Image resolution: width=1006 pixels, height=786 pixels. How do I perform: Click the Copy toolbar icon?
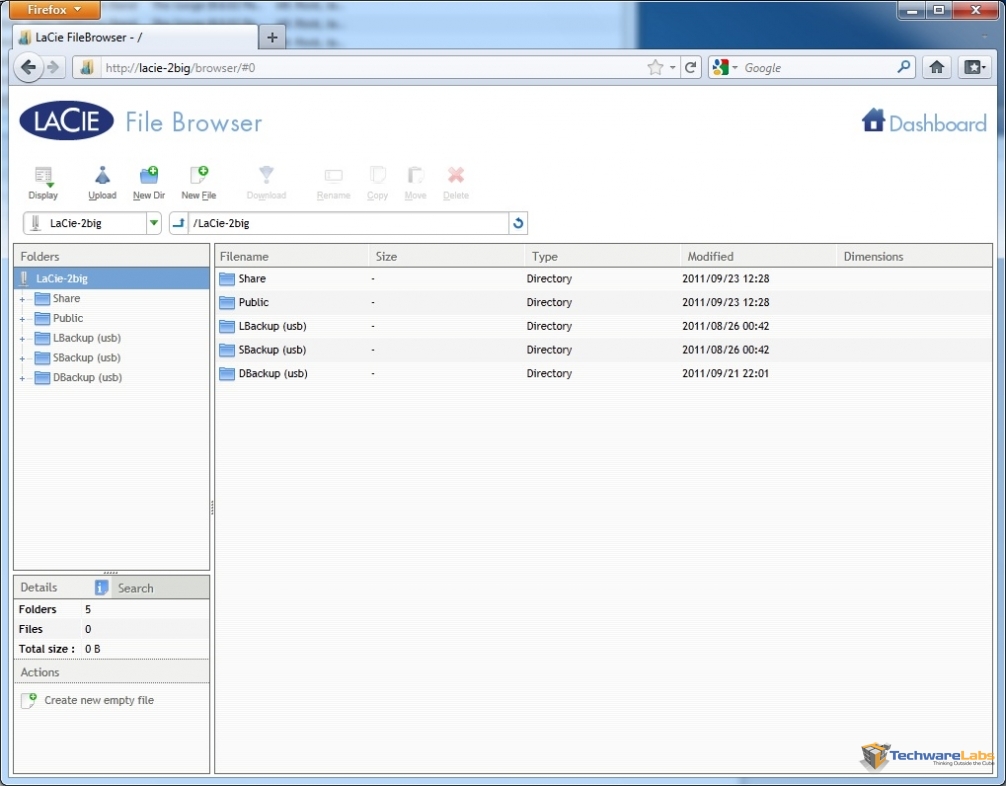pyautogui.click(x=377, y=175)
